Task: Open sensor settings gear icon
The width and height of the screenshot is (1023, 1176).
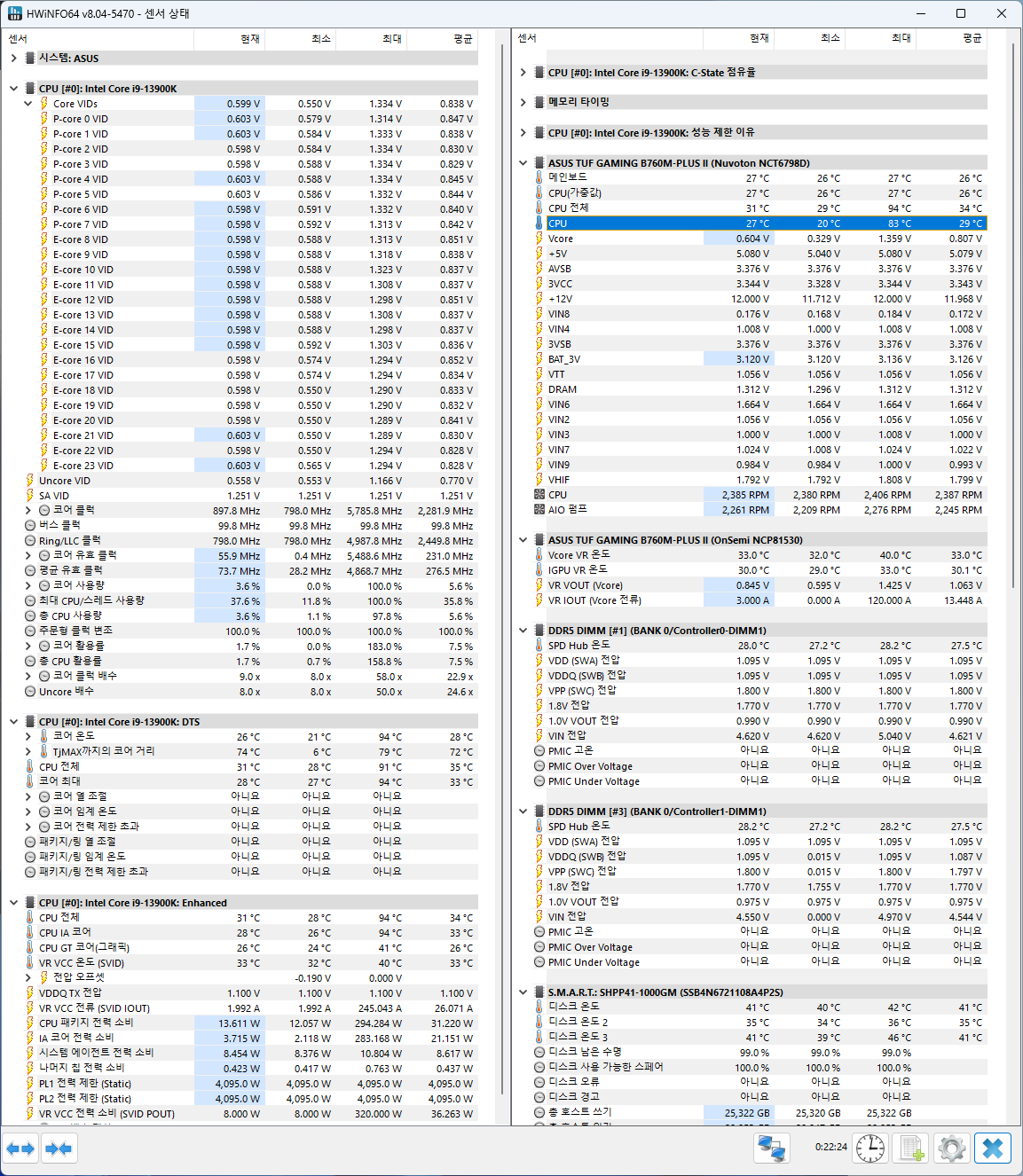Action: pos(952,1149)
